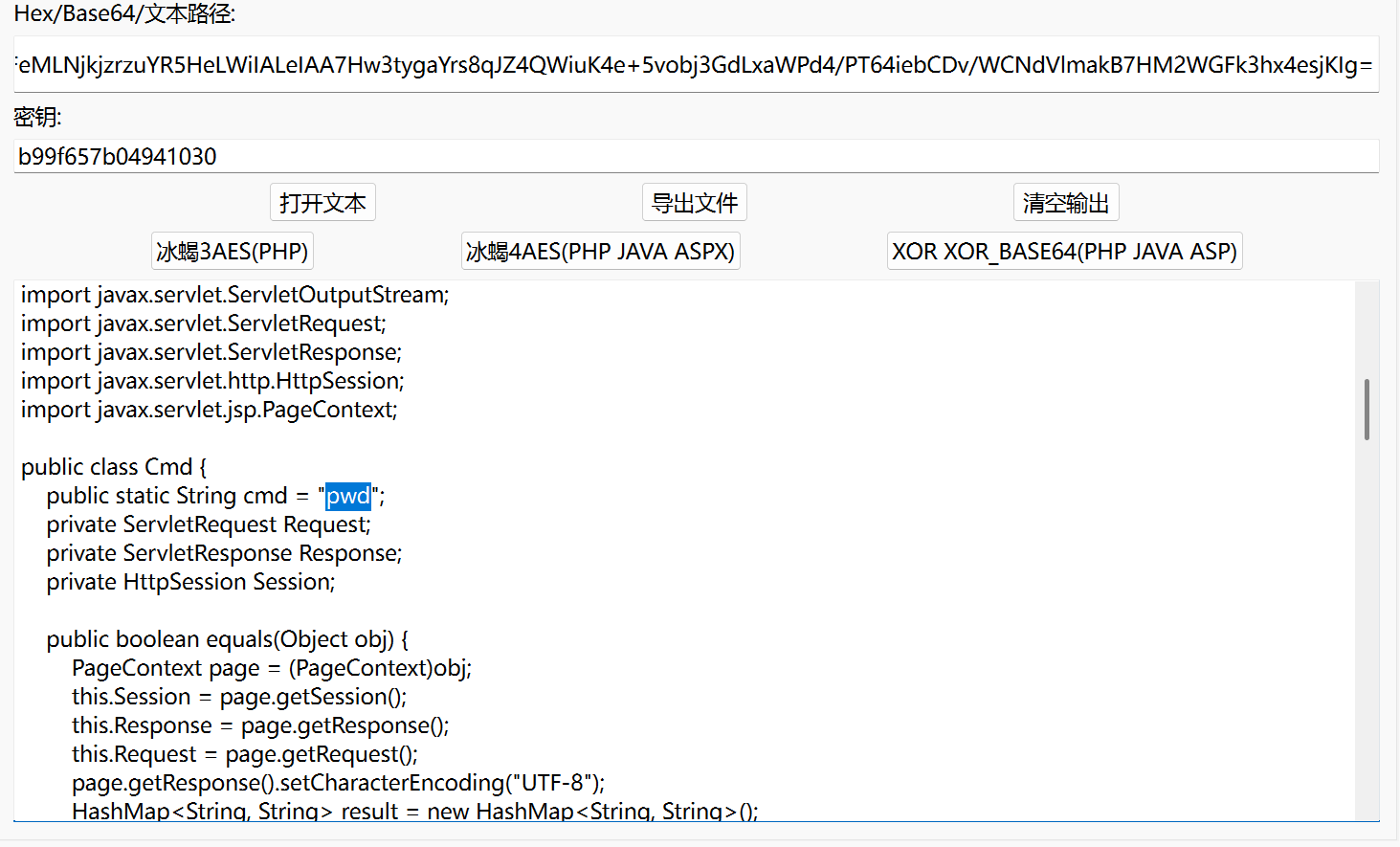Click "import javax.servlet.ServletResponse;" line
This screenshot has width=1400, height=847.
(211, 352)
